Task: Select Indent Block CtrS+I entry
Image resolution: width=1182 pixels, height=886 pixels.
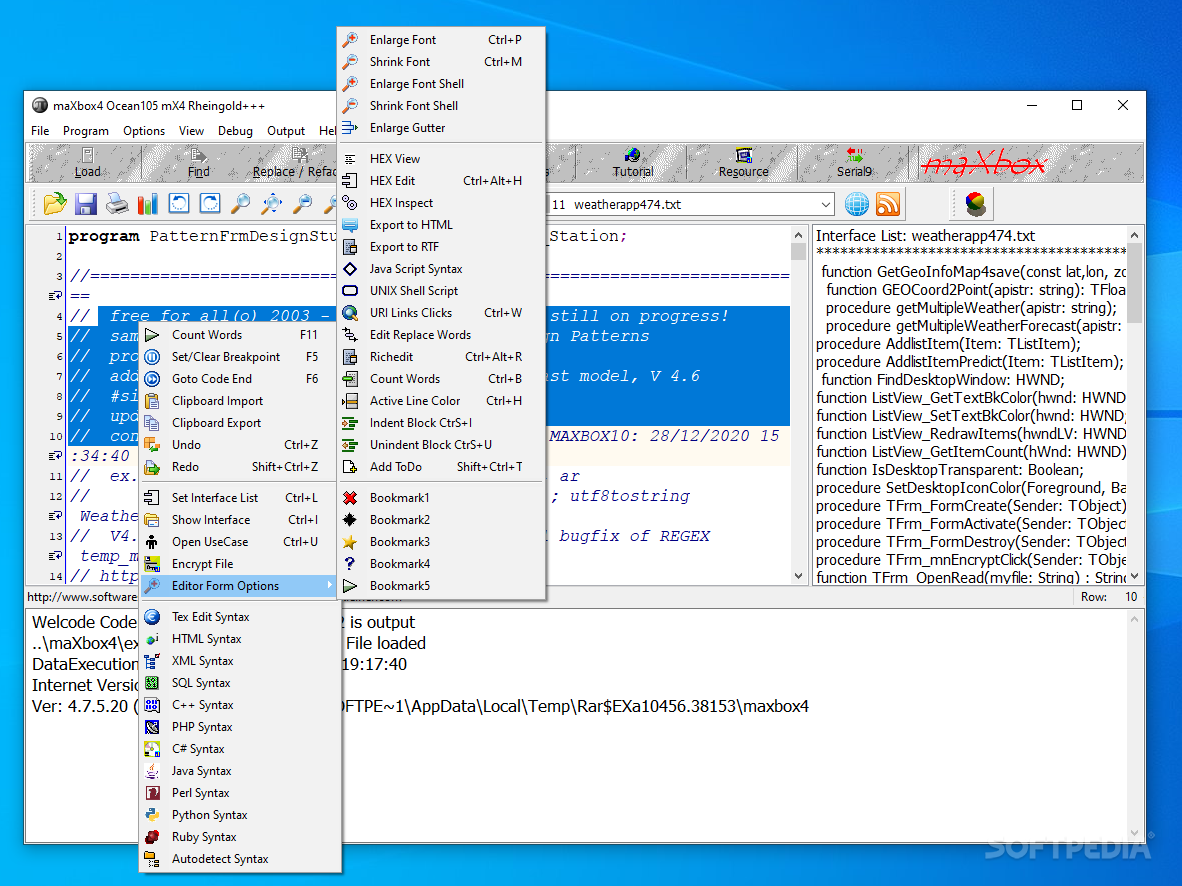Action: (441, 423)
